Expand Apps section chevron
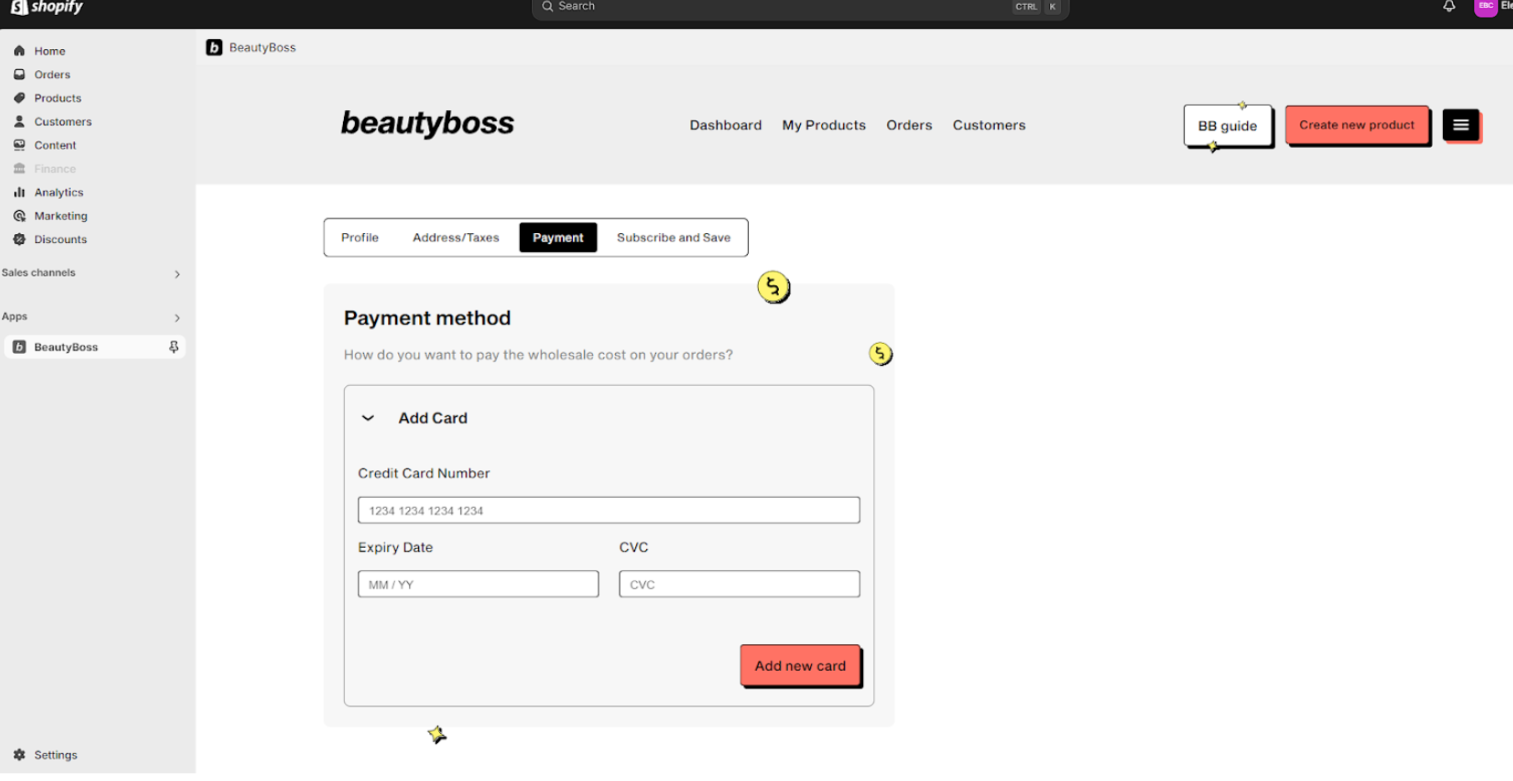1513x781 pixels. pyautogui.click(x=177, y=318)
